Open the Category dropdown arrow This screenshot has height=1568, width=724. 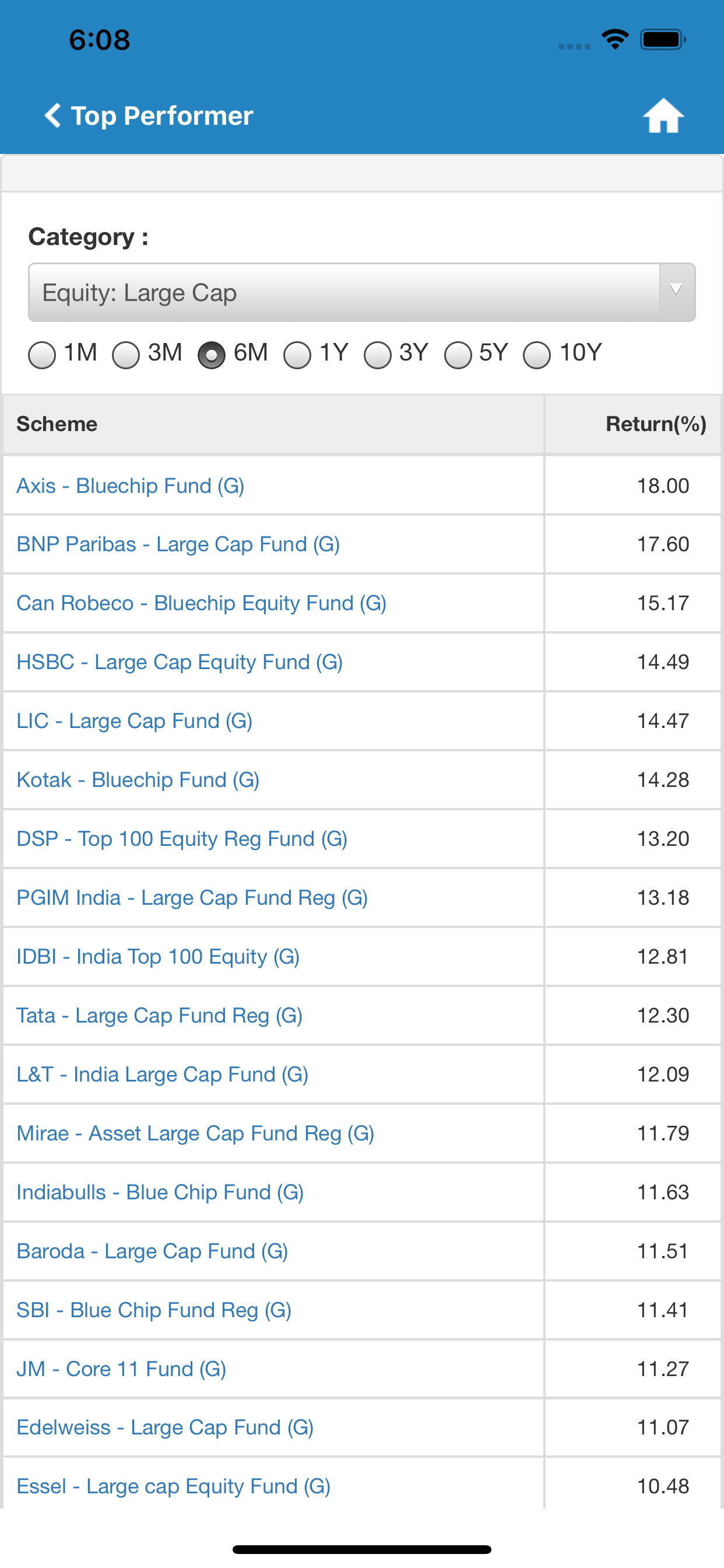coord(676,292)
